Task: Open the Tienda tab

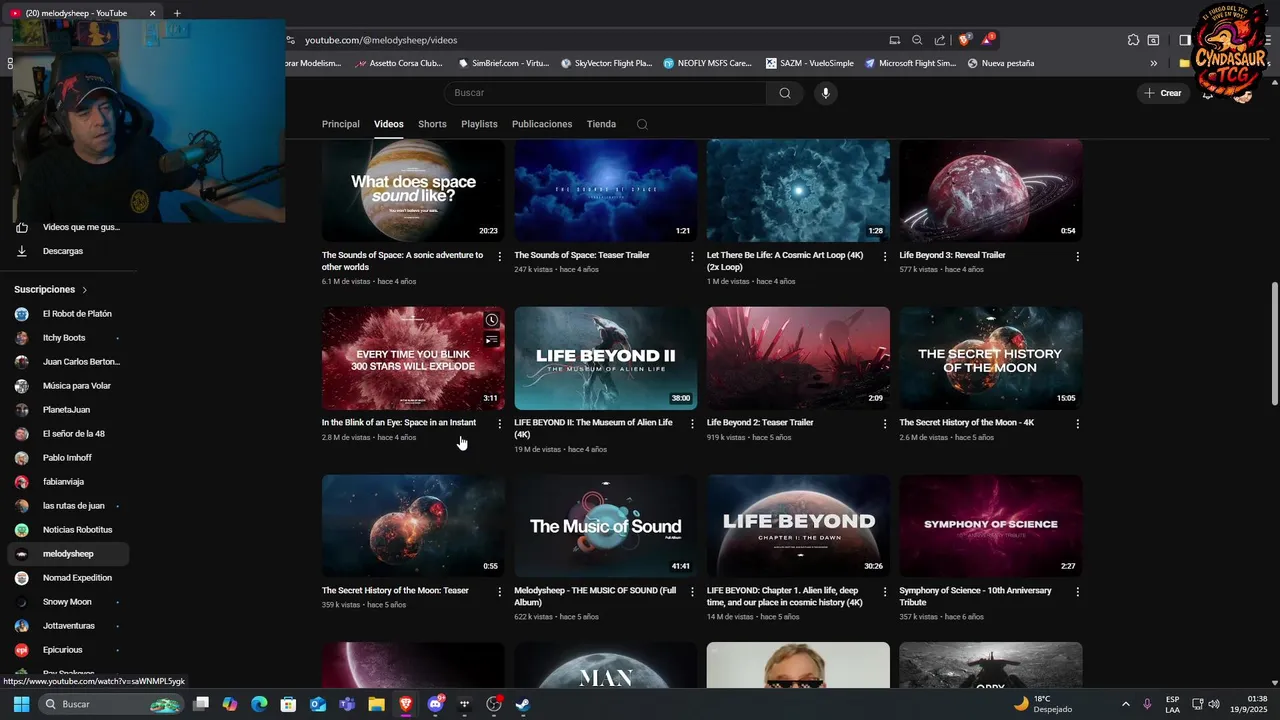Action: pyautogui.click(x=601, y=125)
